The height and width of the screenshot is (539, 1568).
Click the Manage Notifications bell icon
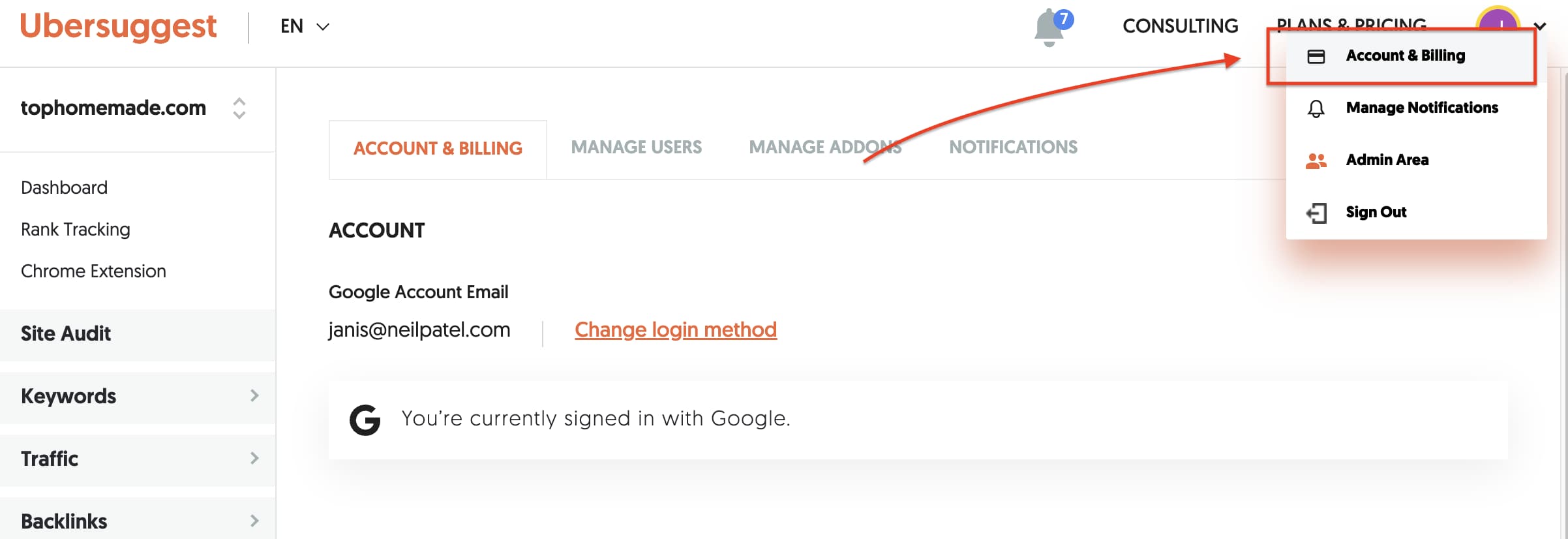click(1316, 108)
